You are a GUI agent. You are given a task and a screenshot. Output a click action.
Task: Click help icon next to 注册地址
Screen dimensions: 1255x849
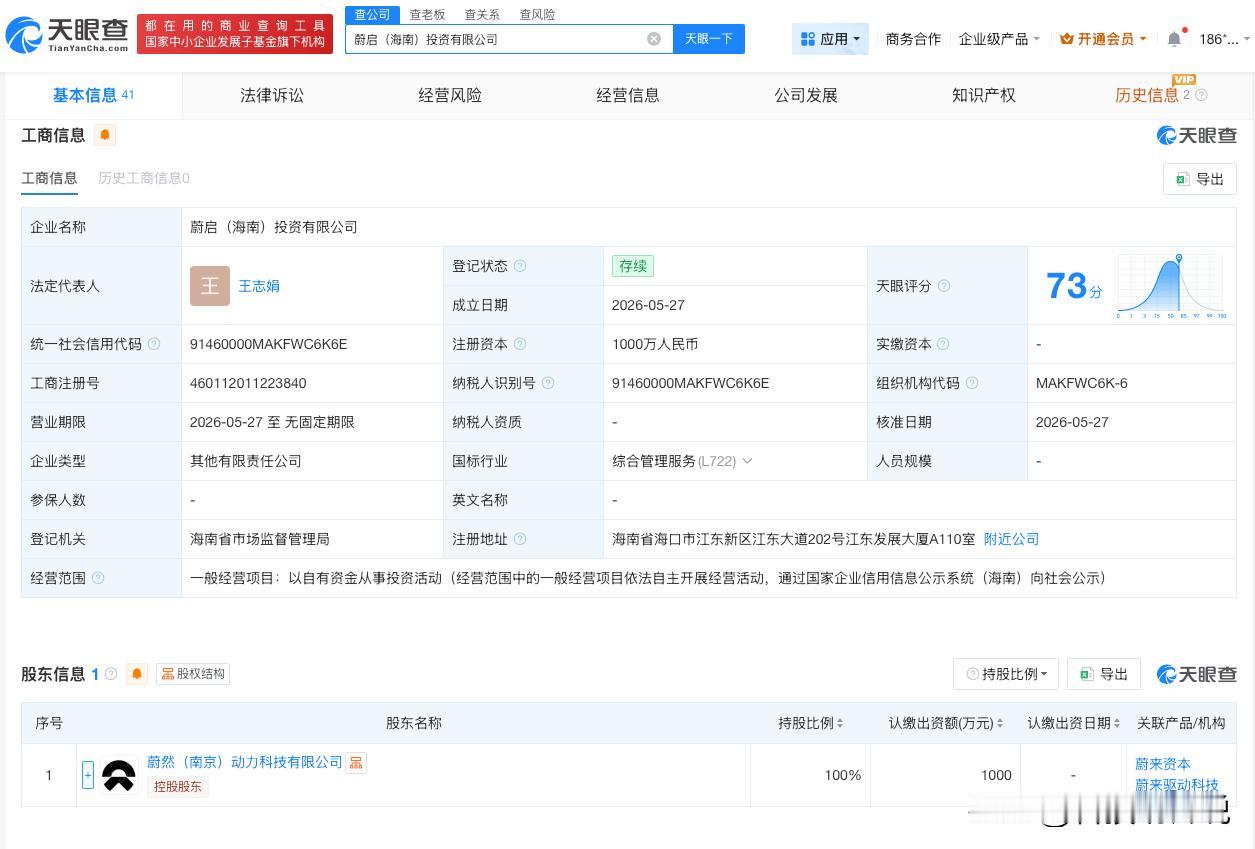520,539
